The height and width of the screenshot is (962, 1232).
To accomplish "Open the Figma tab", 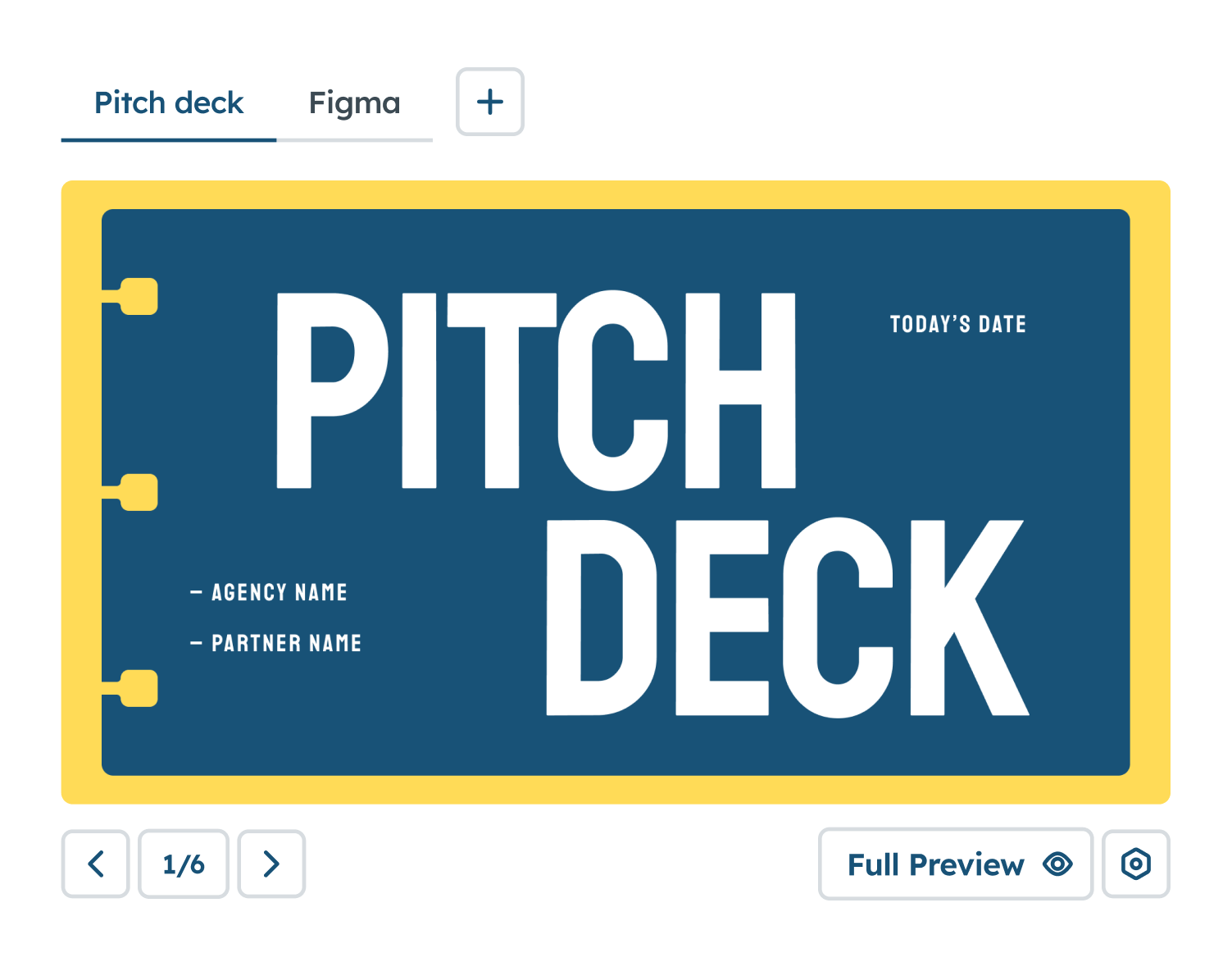I will 354,103.
